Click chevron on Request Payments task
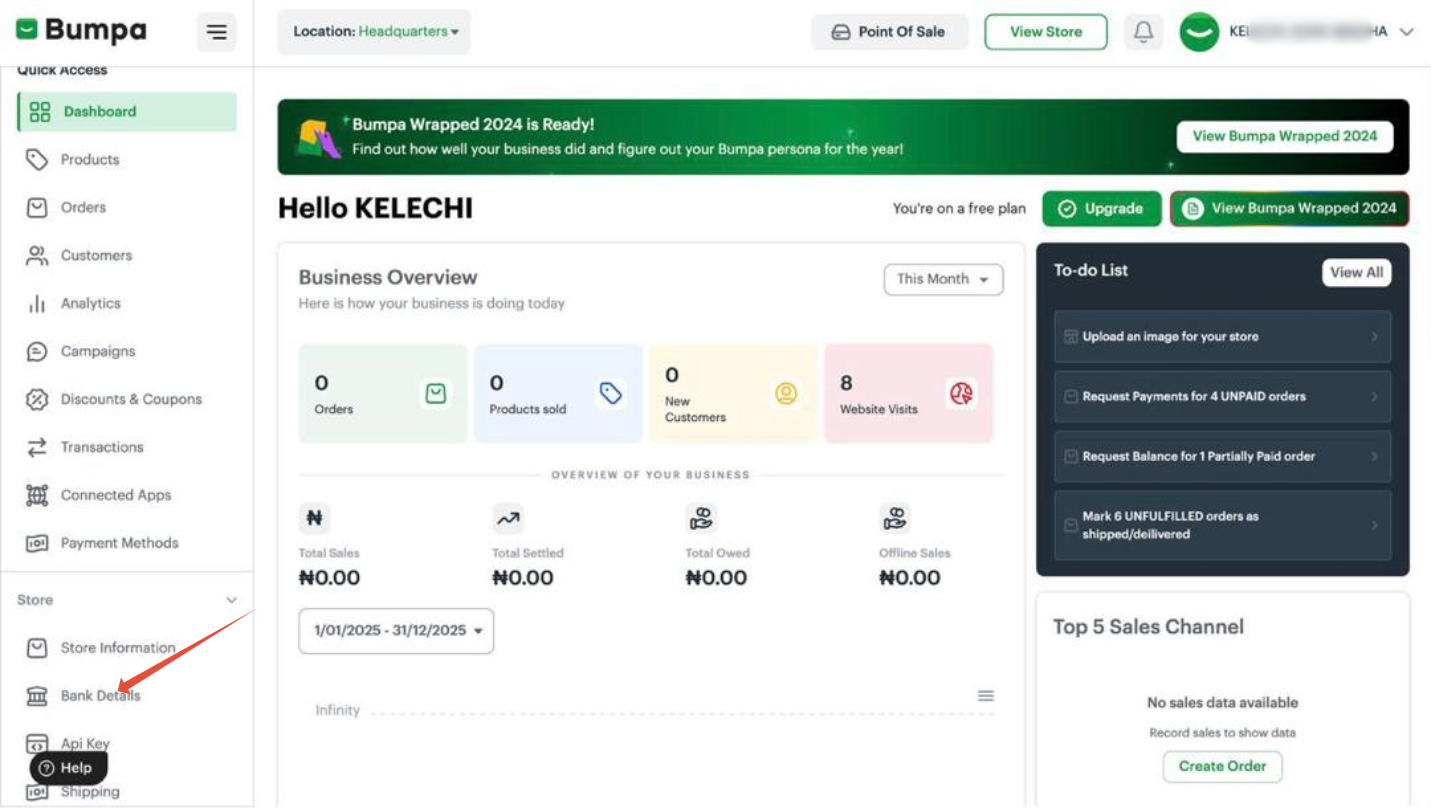Image resolution: width=1431 pixels, height=808 pixels. 1374,397
